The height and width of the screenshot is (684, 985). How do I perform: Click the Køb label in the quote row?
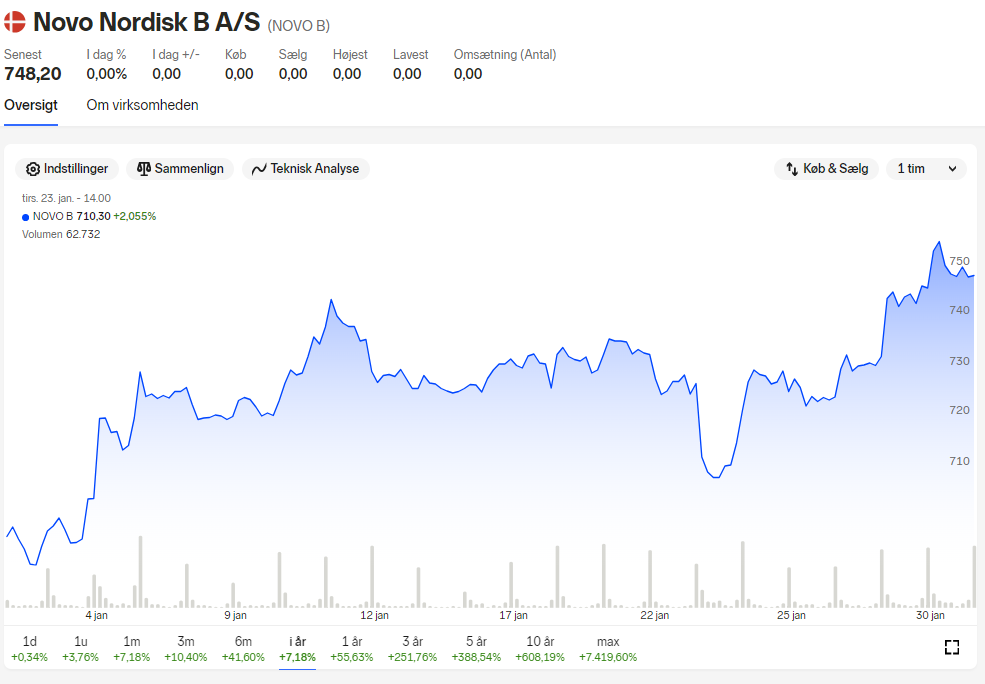(x=236, y=55)
